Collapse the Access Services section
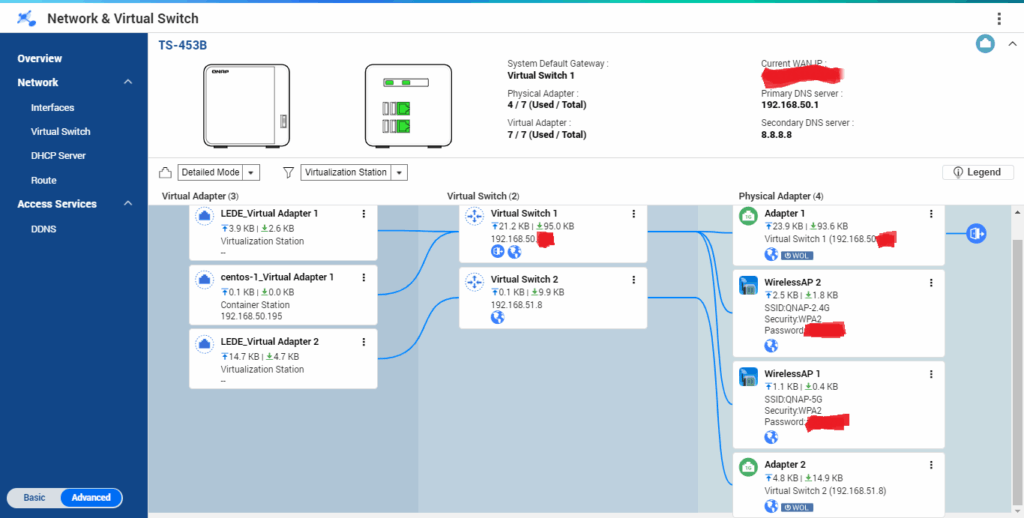This screenshot has width=1024, height=518. click(128, 204)
